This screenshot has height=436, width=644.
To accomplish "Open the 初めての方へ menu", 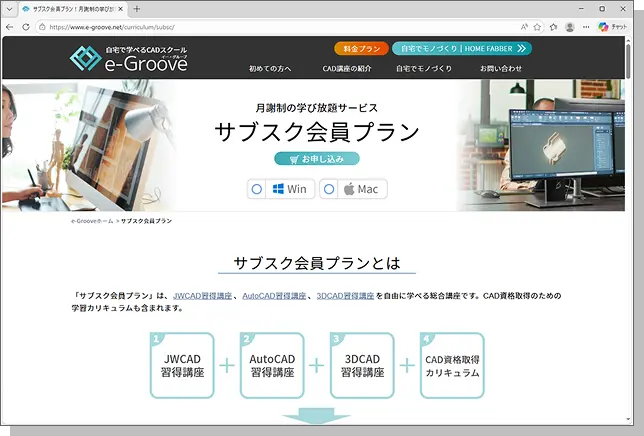I will [x=270, y=69].
